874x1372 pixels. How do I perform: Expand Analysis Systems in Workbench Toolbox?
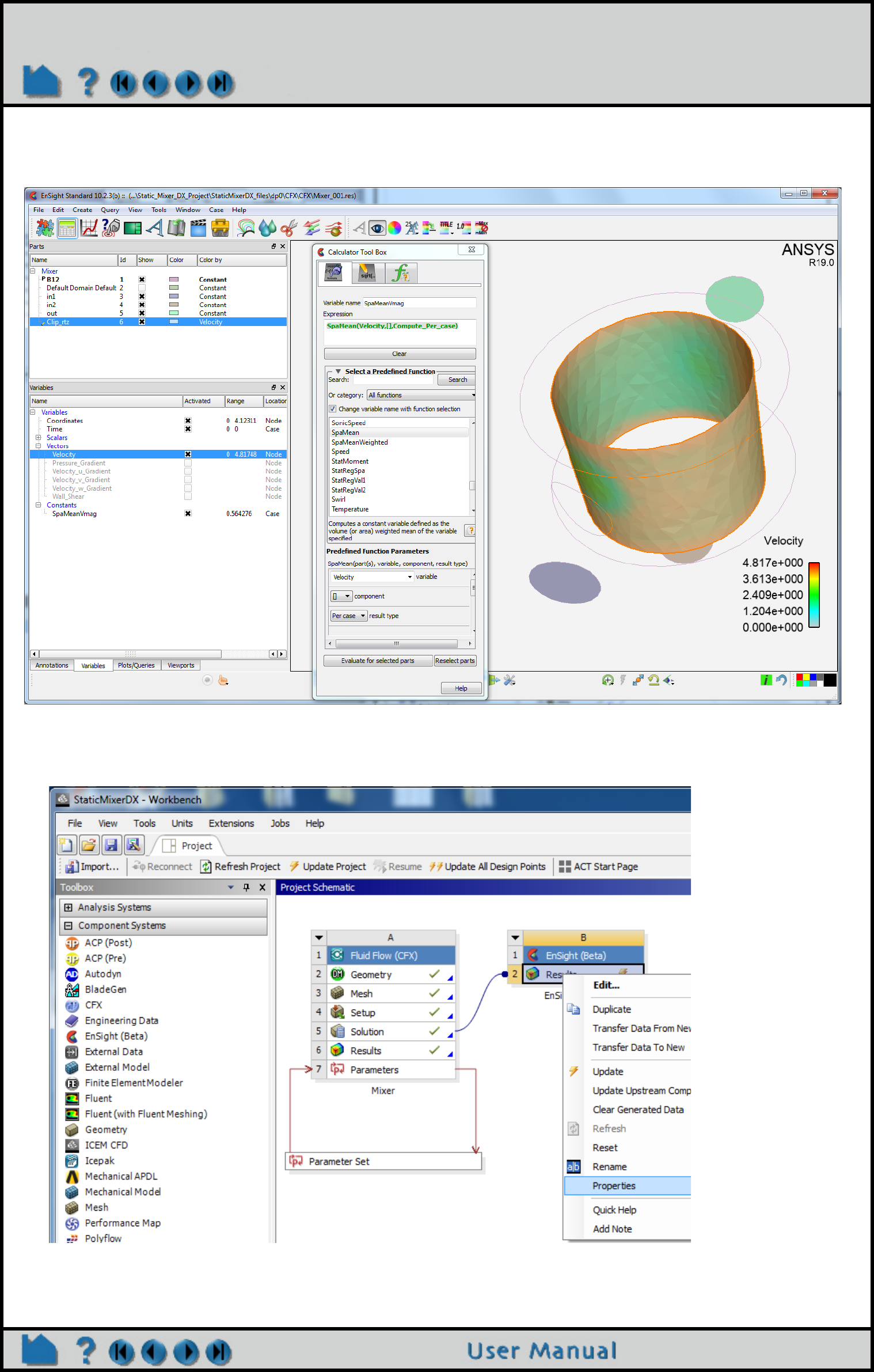point(69,908)
